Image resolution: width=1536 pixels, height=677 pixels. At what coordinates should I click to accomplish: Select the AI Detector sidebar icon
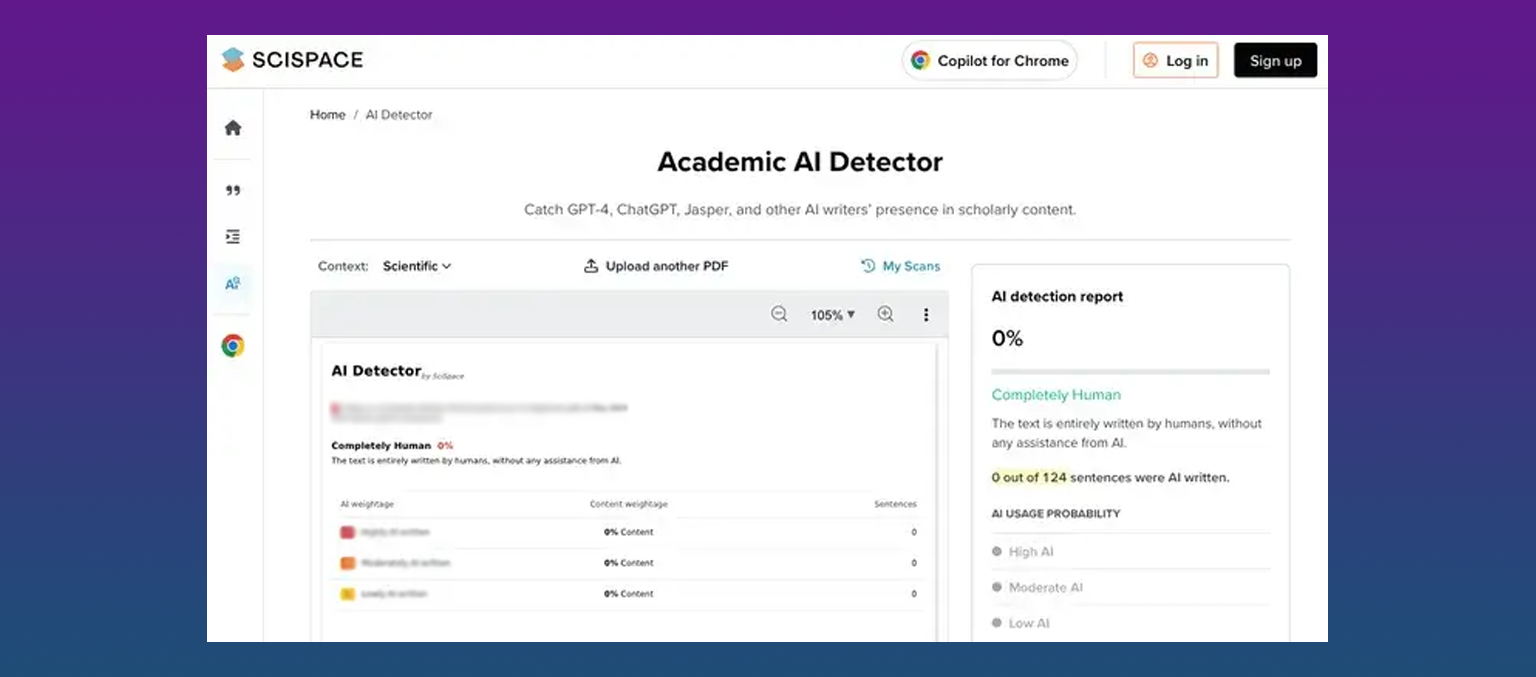click(233, 284)
